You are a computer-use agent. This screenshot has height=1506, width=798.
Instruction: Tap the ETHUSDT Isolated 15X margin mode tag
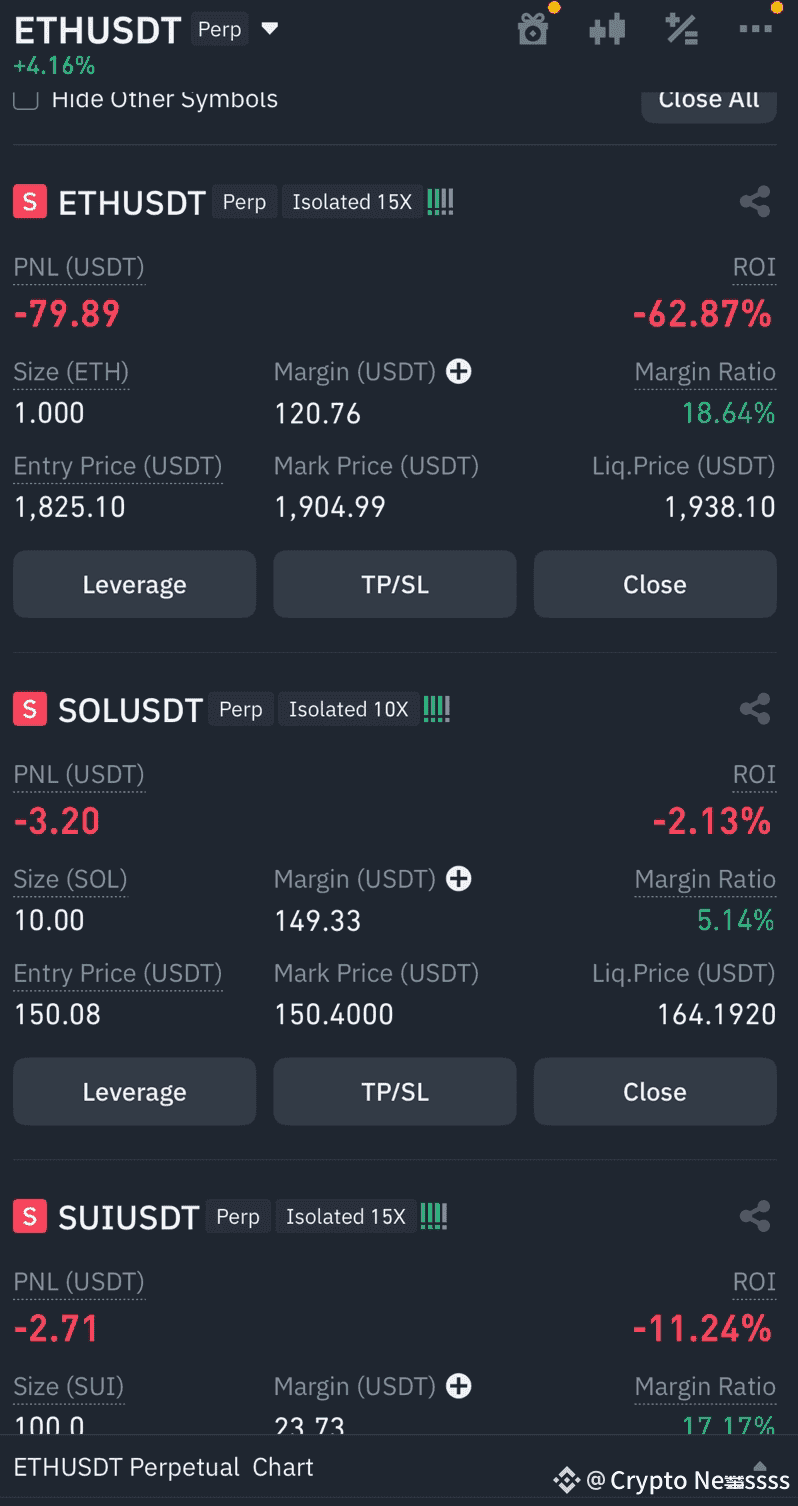coord(352,202)
